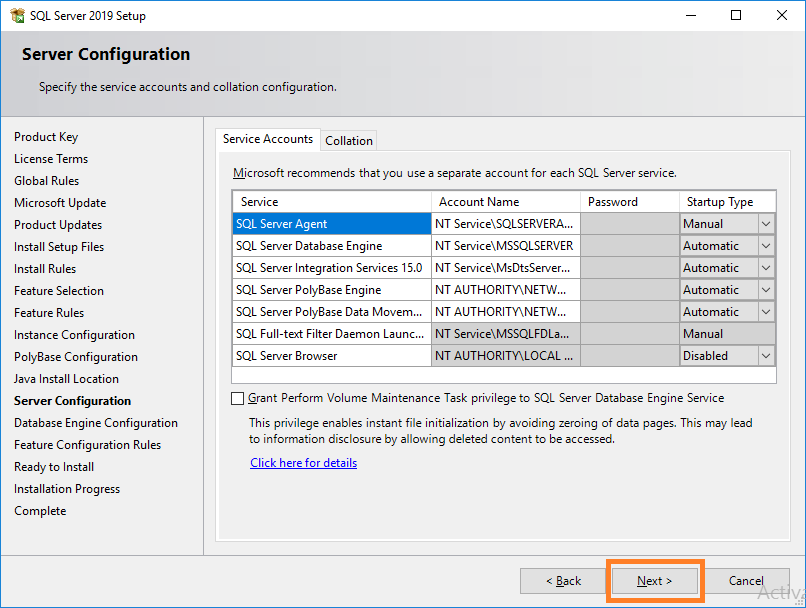The image size is (806, 608).
Task: Select the SQL Server PolyBase Engine service cell
Action: click(x=332, y=290)
